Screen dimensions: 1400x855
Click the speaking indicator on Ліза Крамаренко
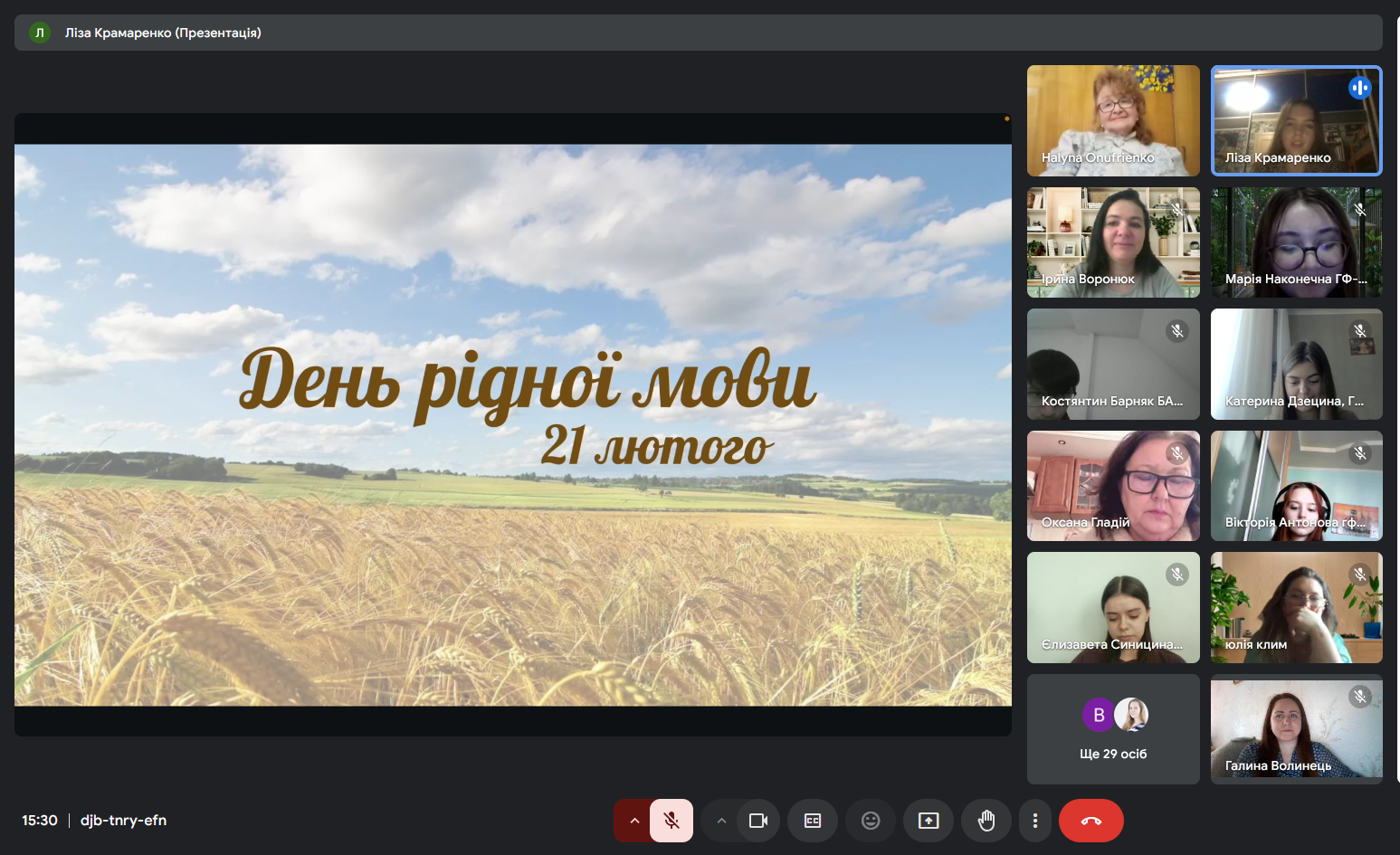pos(1359,88)
